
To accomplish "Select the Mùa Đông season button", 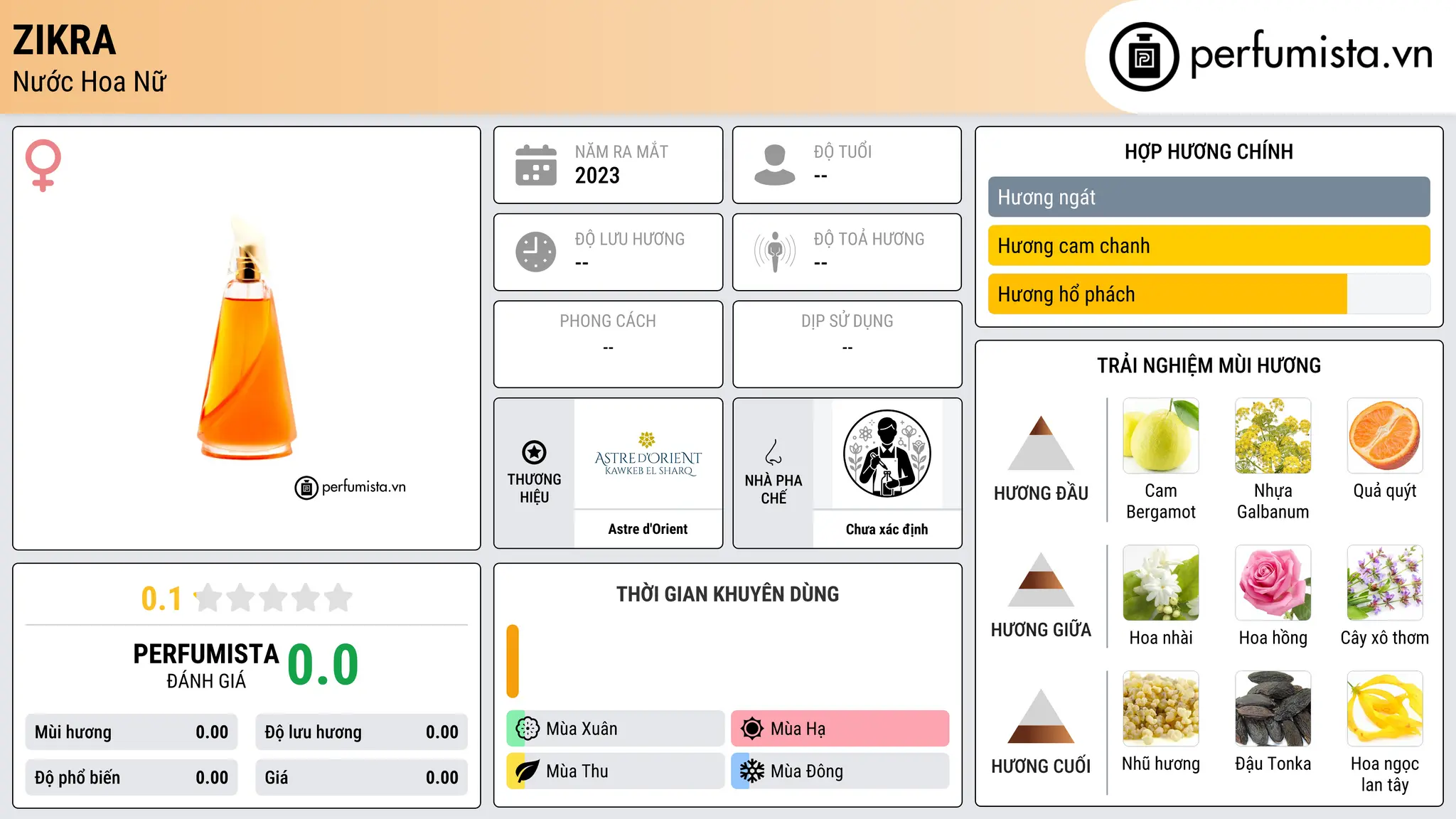I will click(840, 771).
